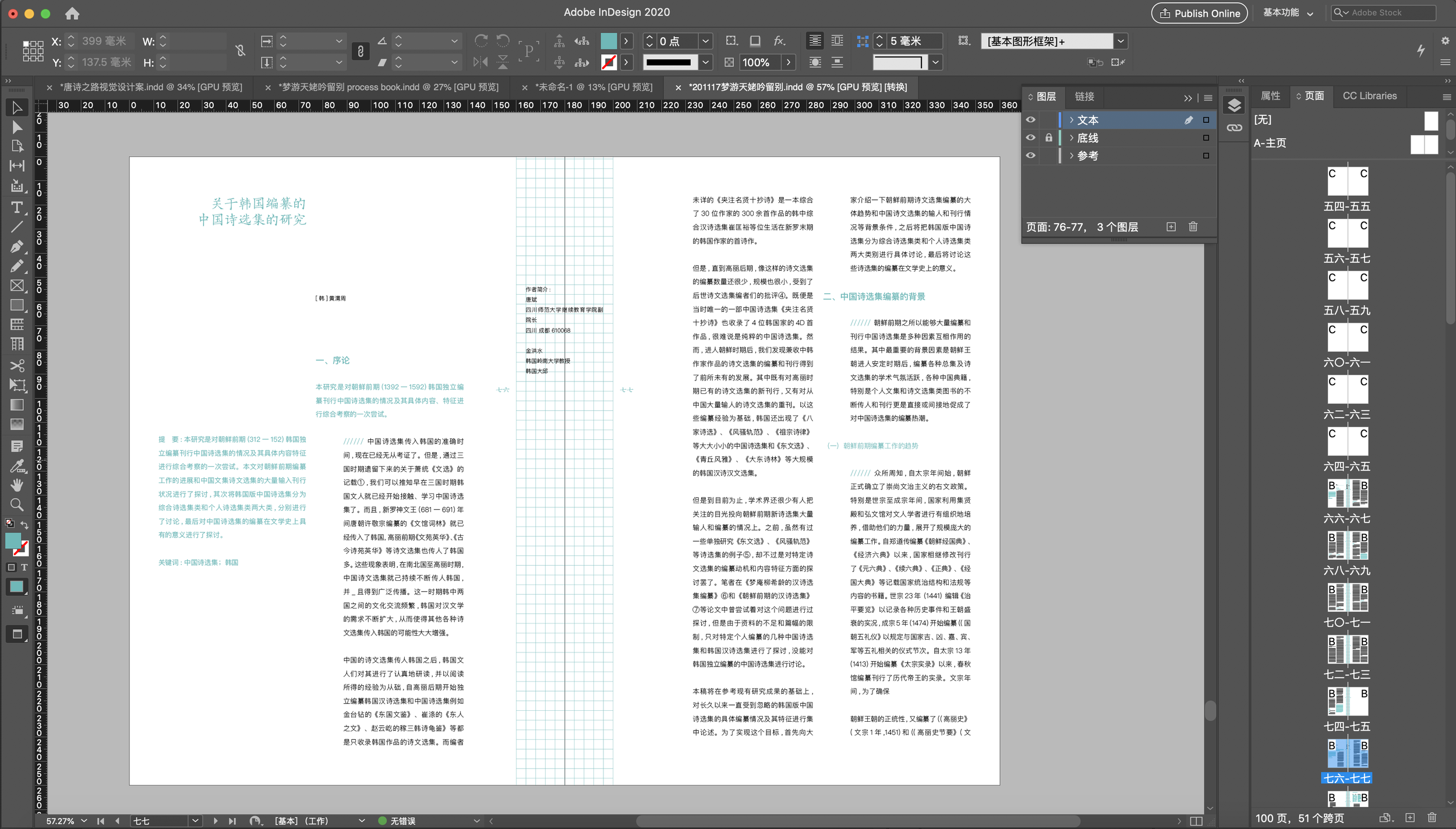This screenshot has height=829, width=1456.
Task: Open Links panel icon in dock
Action: pos(1234,128)
